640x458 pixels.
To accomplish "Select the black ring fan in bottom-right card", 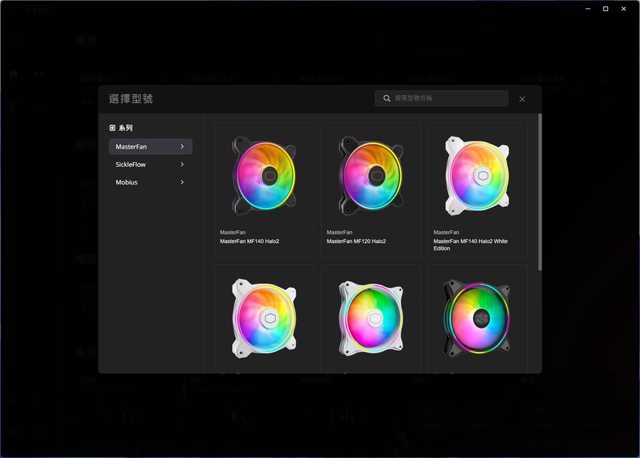I will click(x=477, y=316).
